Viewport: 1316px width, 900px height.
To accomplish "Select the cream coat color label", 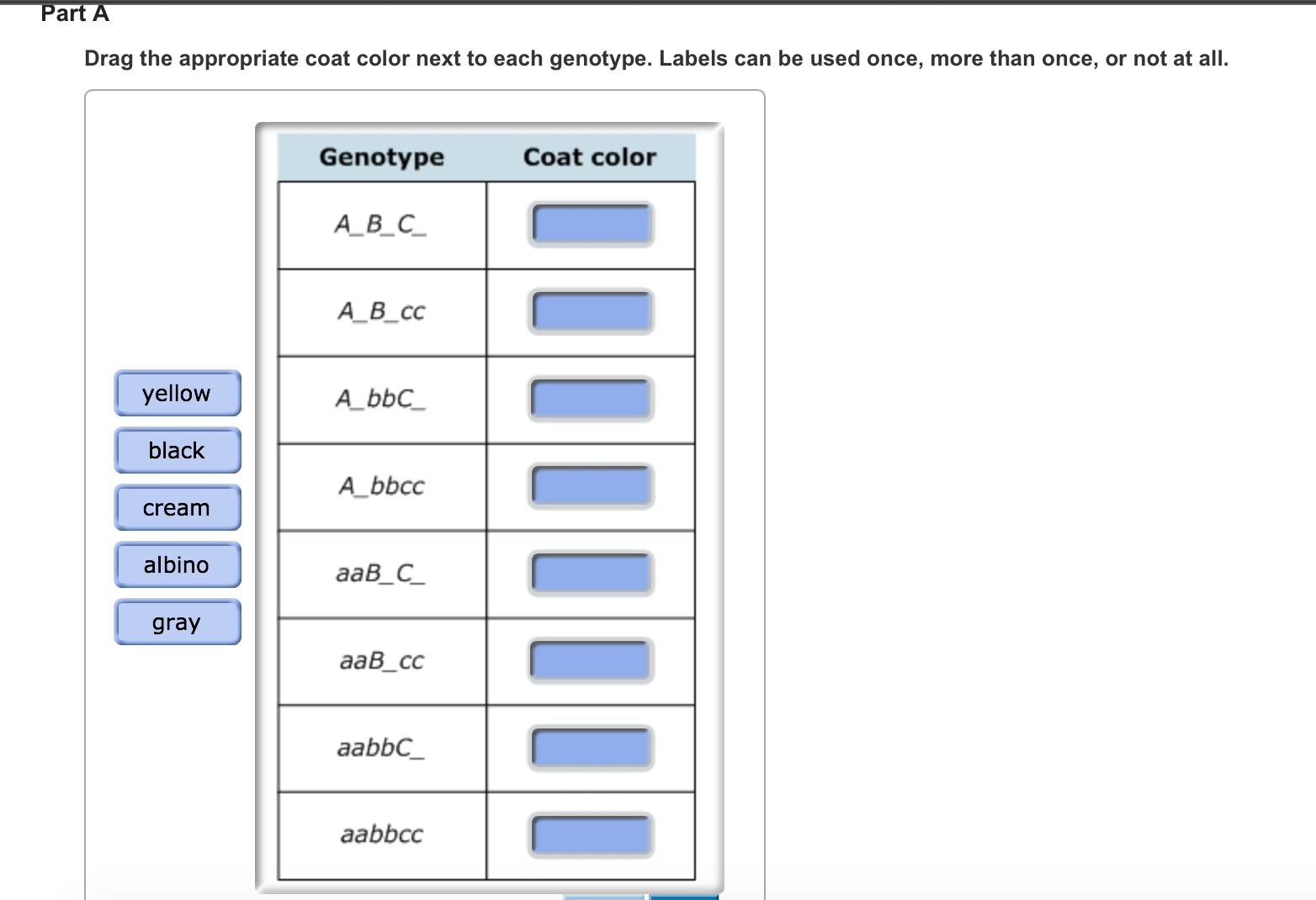I will click(177, 507).
